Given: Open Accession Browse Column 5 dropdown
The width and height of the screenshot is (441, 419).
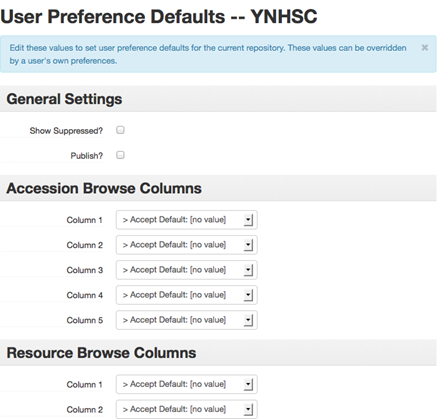Looking at the screenshot, I should click(x=187, y=320).
